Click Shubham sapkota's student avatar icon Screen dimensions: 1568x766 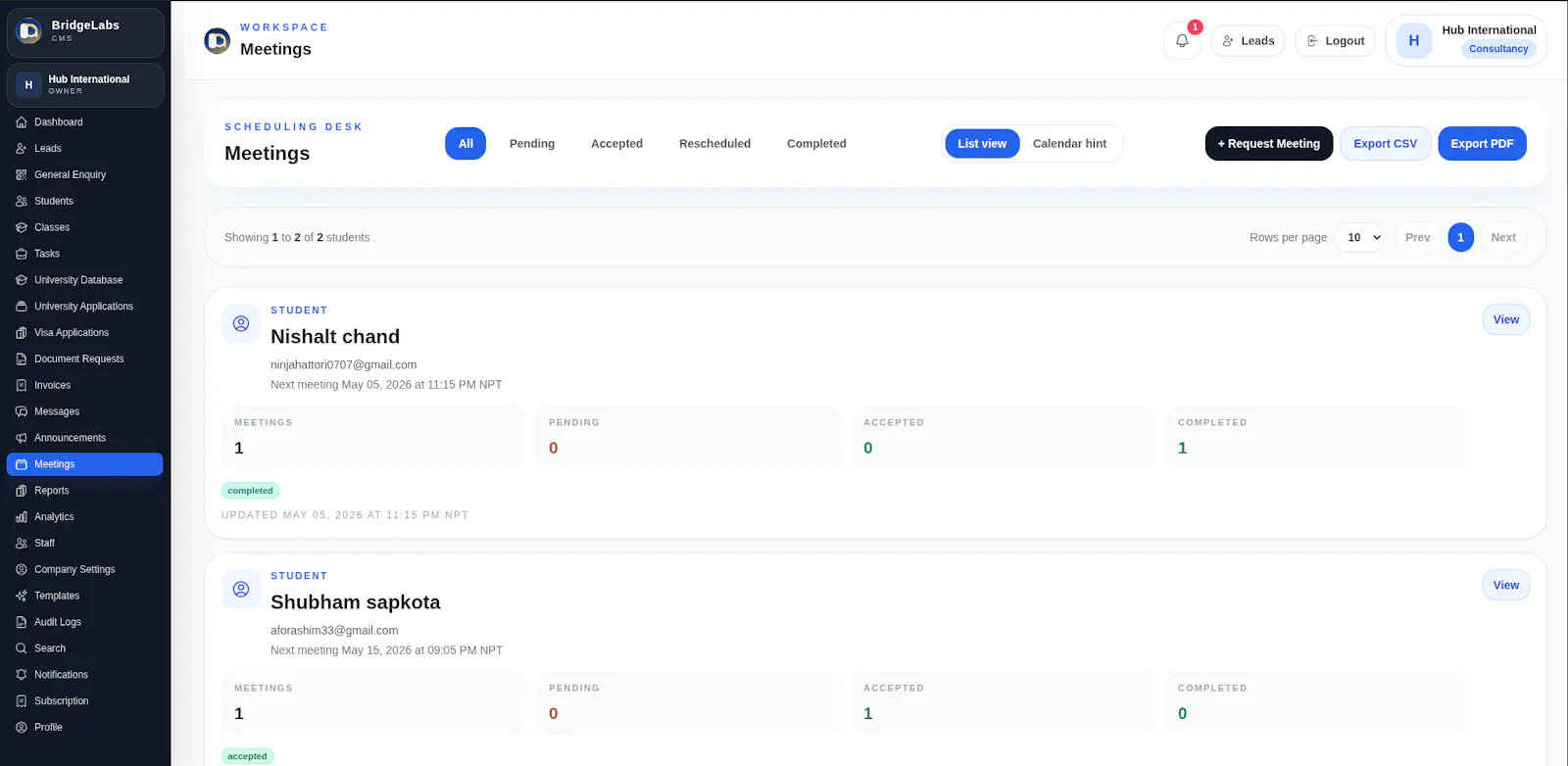click(241, 589)
